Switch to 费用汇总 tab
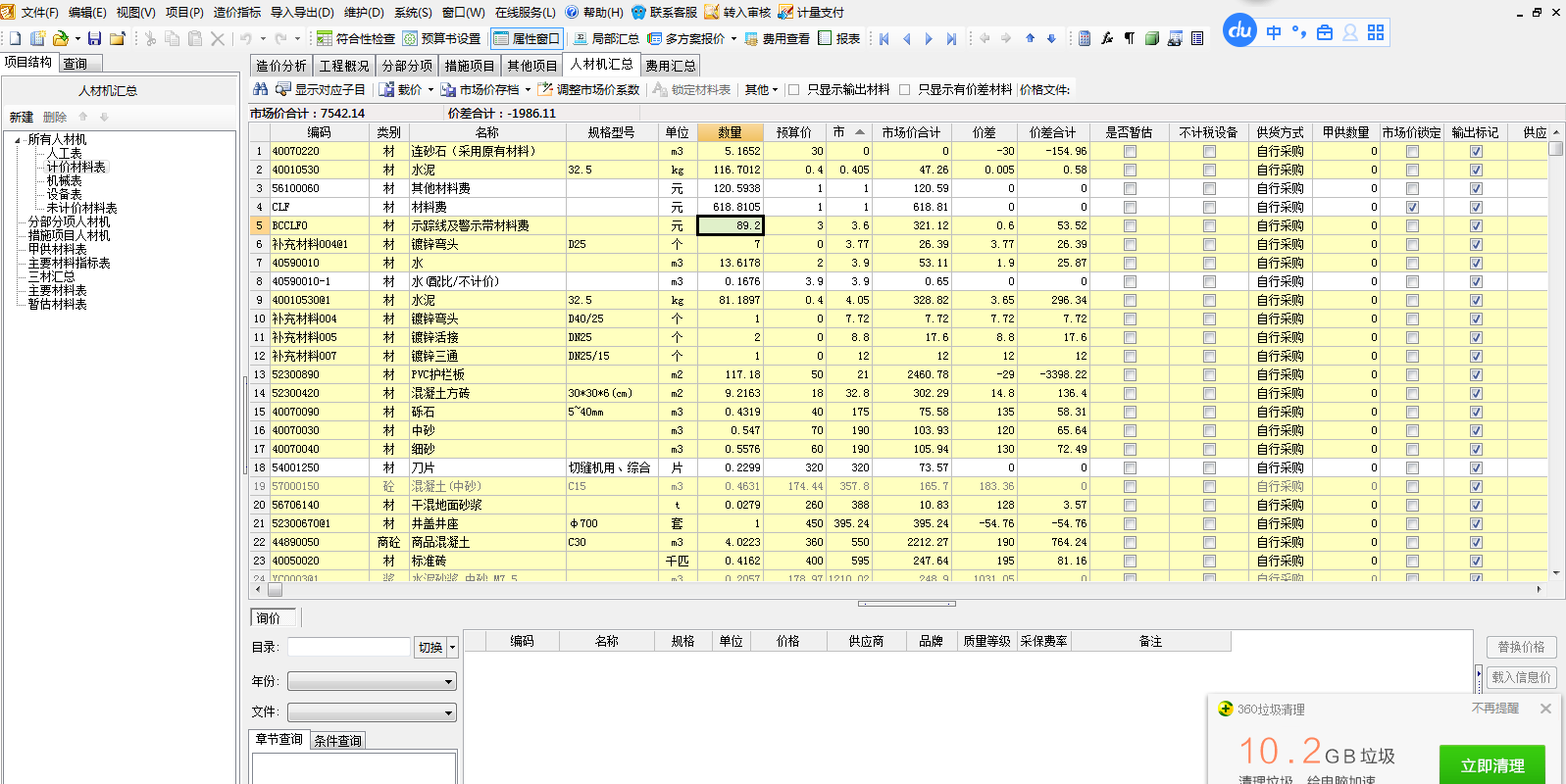 click(671, 66)
